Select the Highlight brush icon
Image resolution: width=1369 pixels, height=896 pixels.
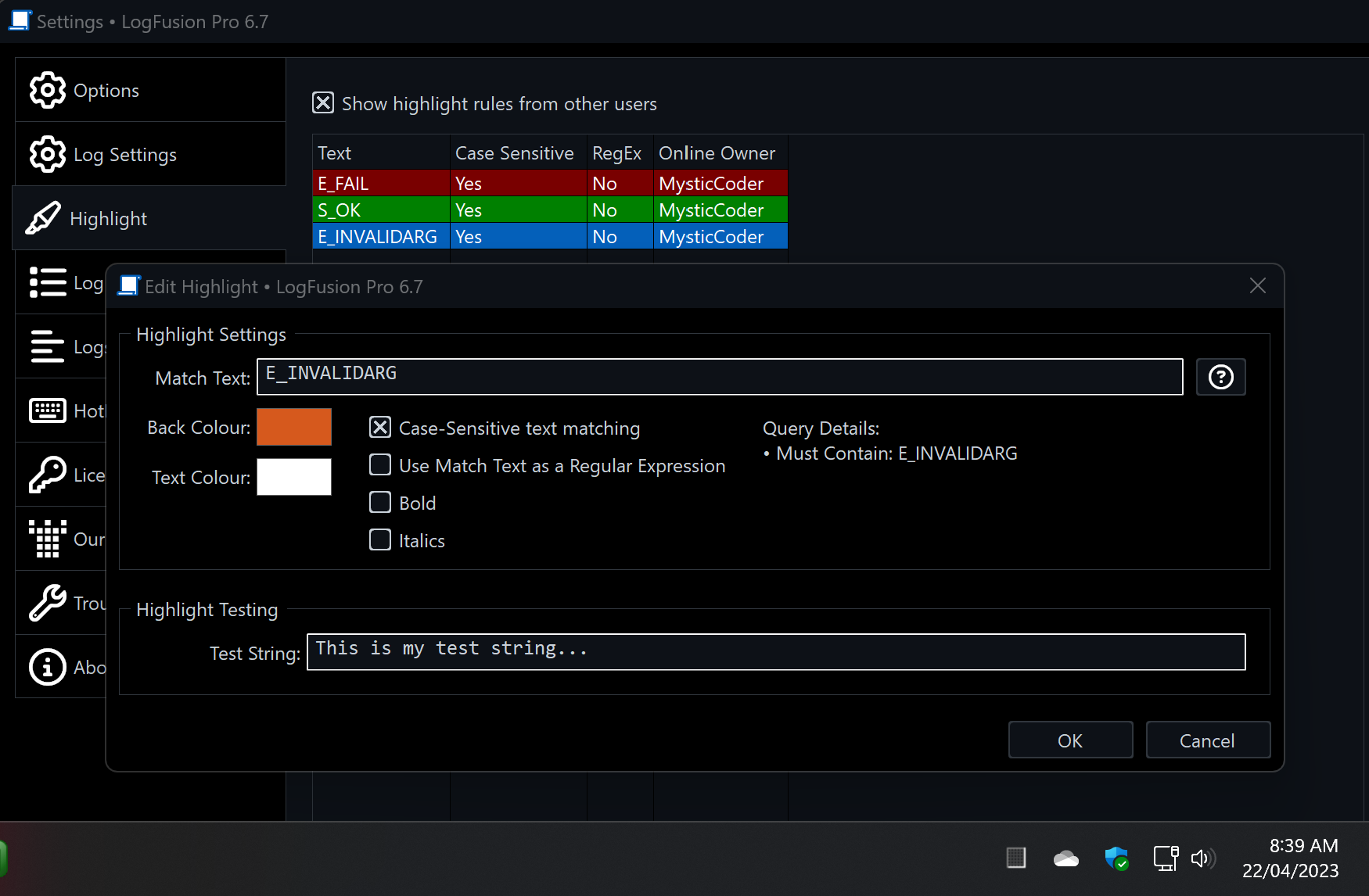[x=44, y=219]
